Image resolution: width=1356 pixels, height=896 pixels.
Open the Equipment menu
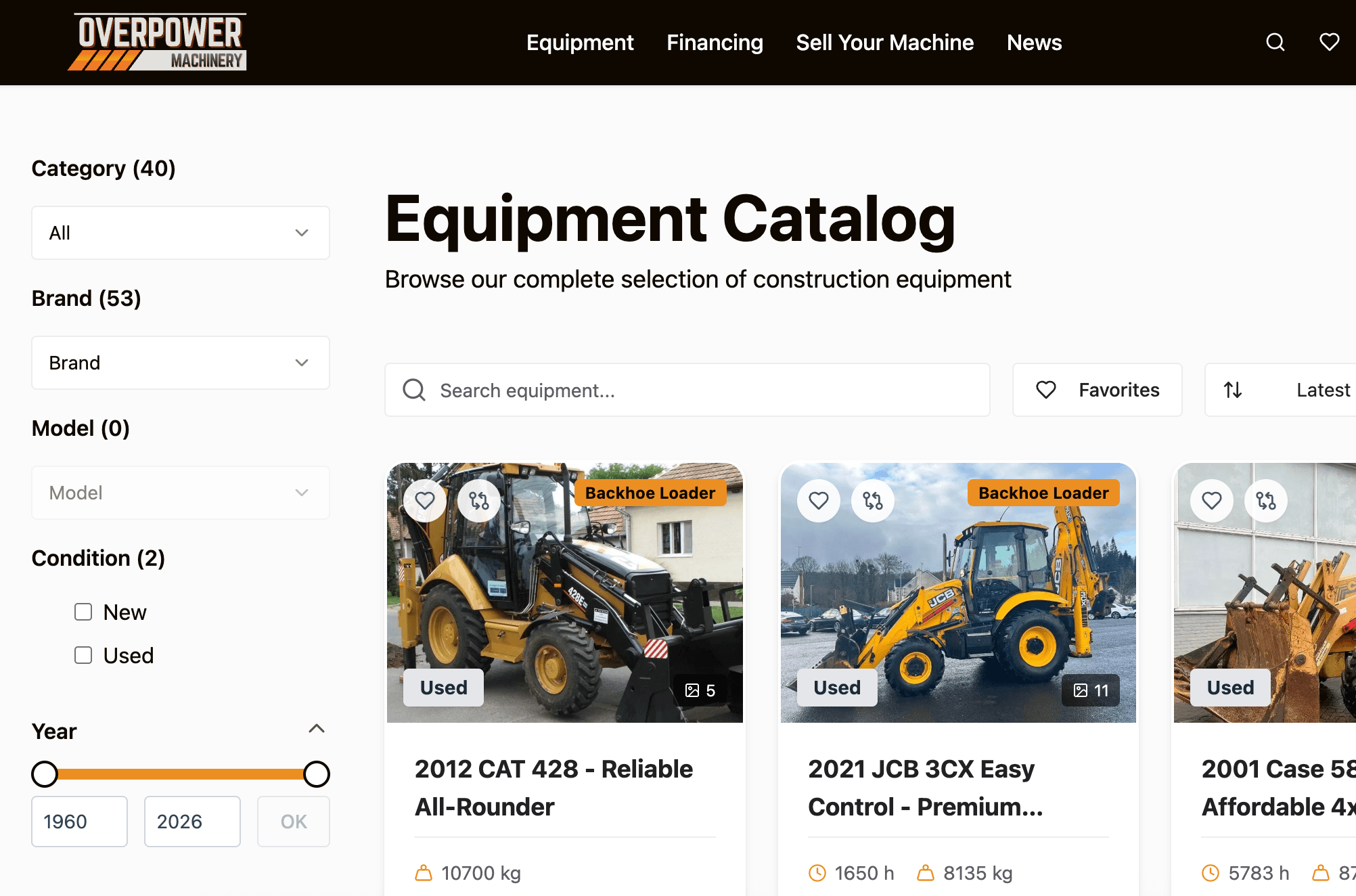[580, 43]
